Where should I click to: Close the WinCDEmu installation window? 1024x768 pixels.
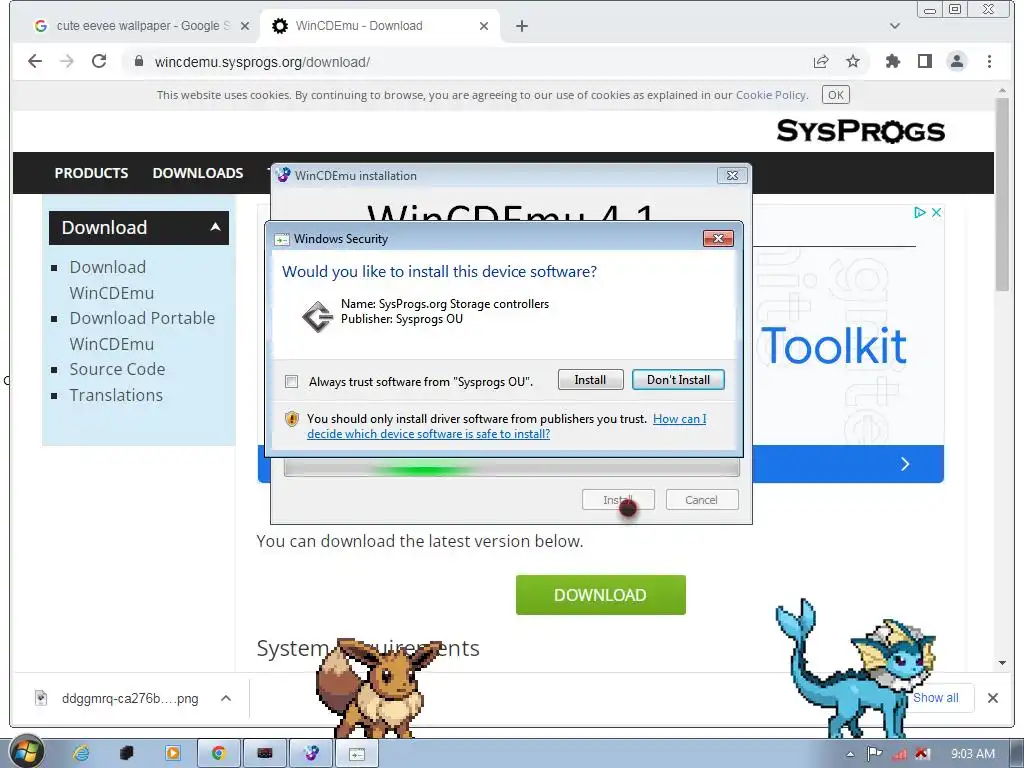(732, 176)
